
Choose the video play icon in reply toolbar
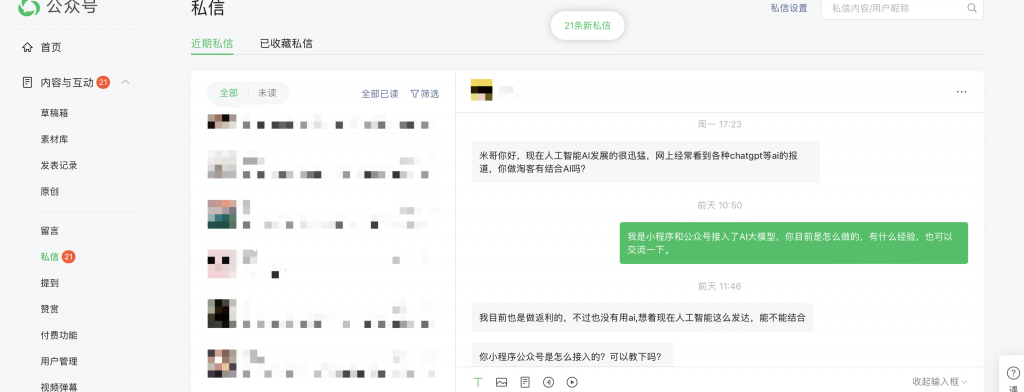click(x=572, y=382)
